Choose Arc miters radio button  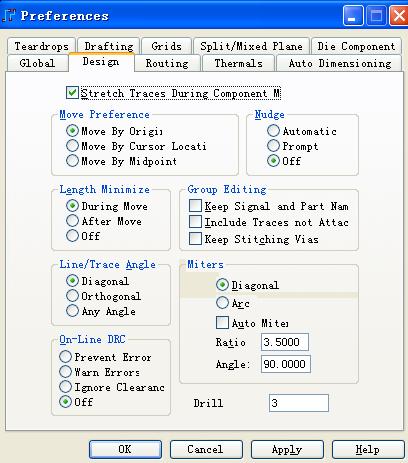click(x=222, y=303)
